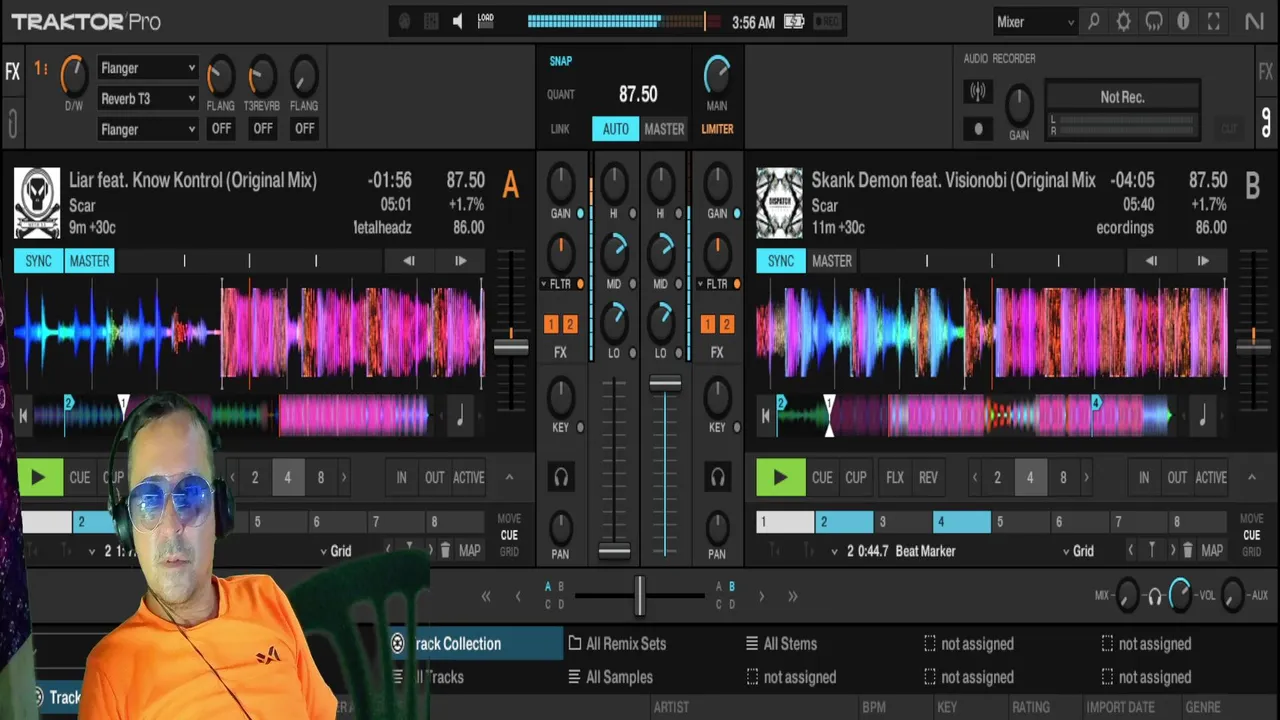The image size is (1280, 720).
Task: Click the Deck A tempo fader
Action: point(511,347)
